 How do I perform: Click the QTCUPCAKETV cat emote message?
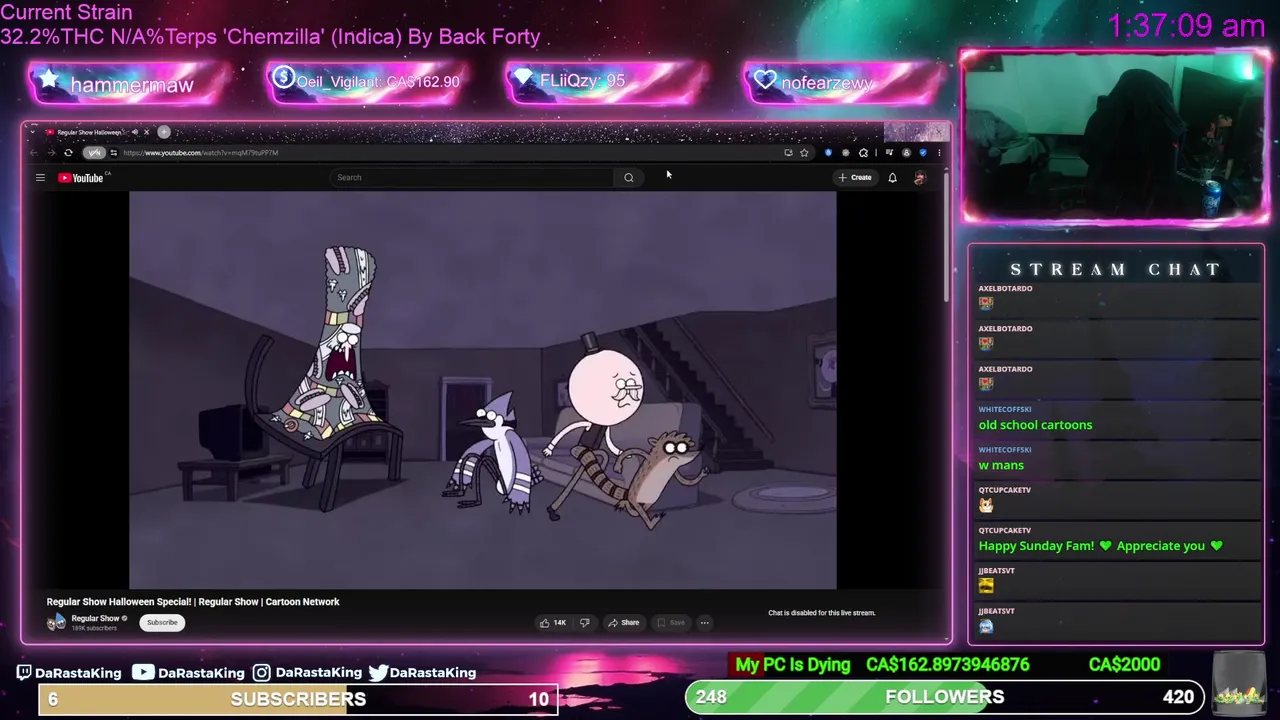coord(986,506)
